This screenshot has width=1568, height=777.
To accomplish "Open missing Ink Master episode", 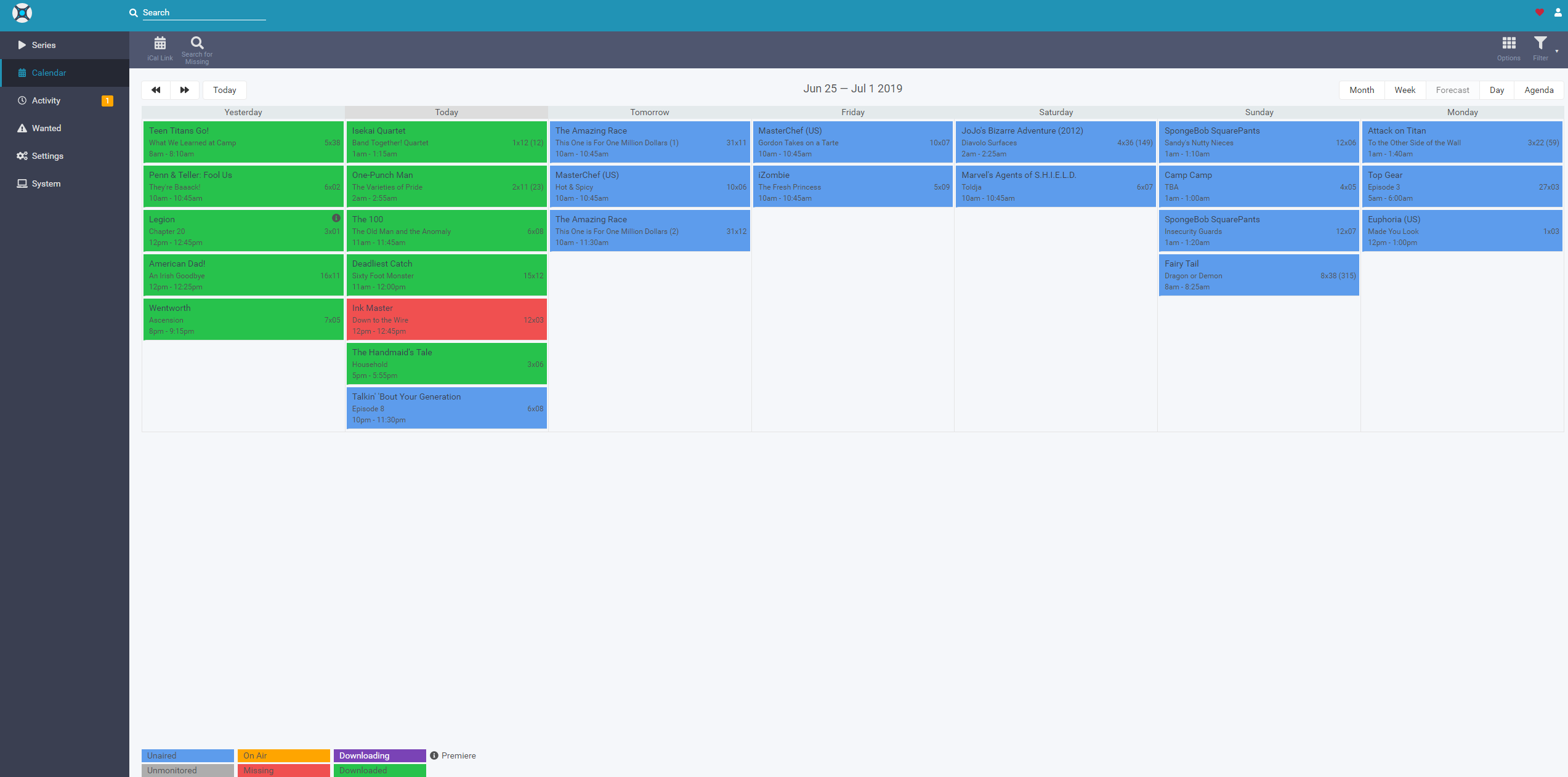I will (x=447, y=320).
